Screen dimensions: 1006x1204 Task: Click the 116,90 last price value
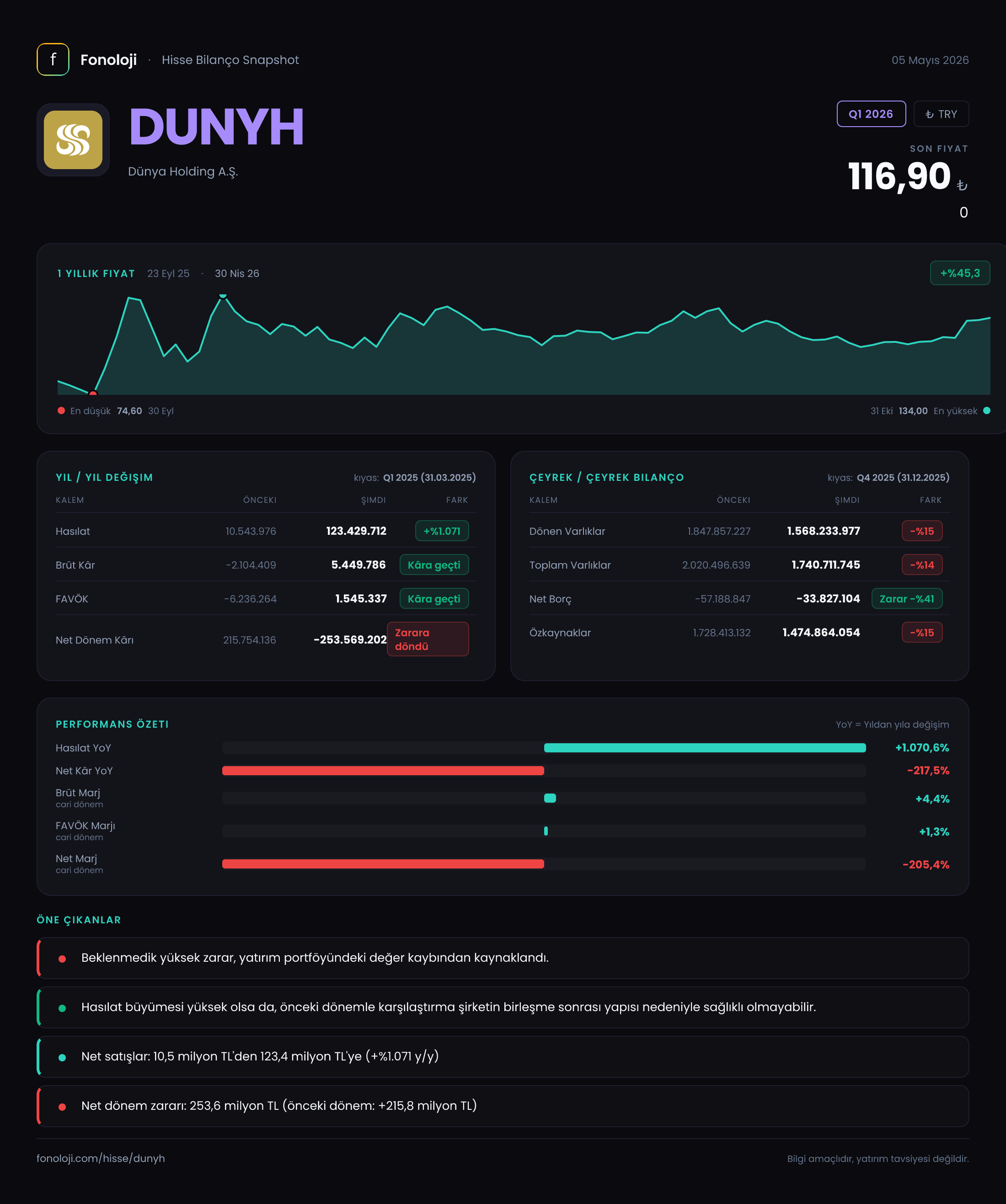coord(899,176)
